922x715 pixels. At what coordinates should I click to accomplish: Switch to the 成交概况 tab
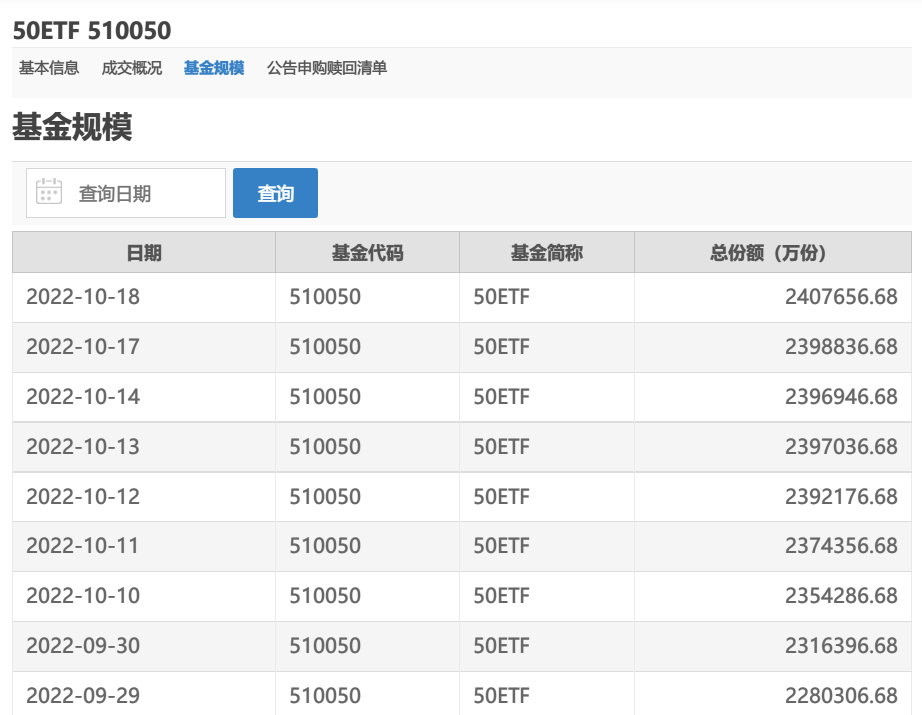(x=132, y=68)
